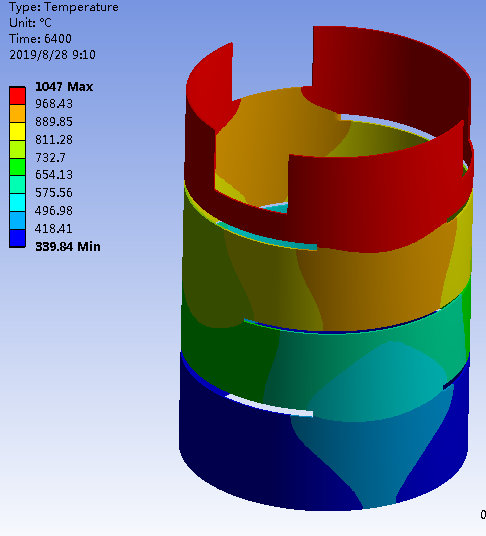Click the dark blue legend color band
The image size is (486, 536).
(x=17, y=238)
